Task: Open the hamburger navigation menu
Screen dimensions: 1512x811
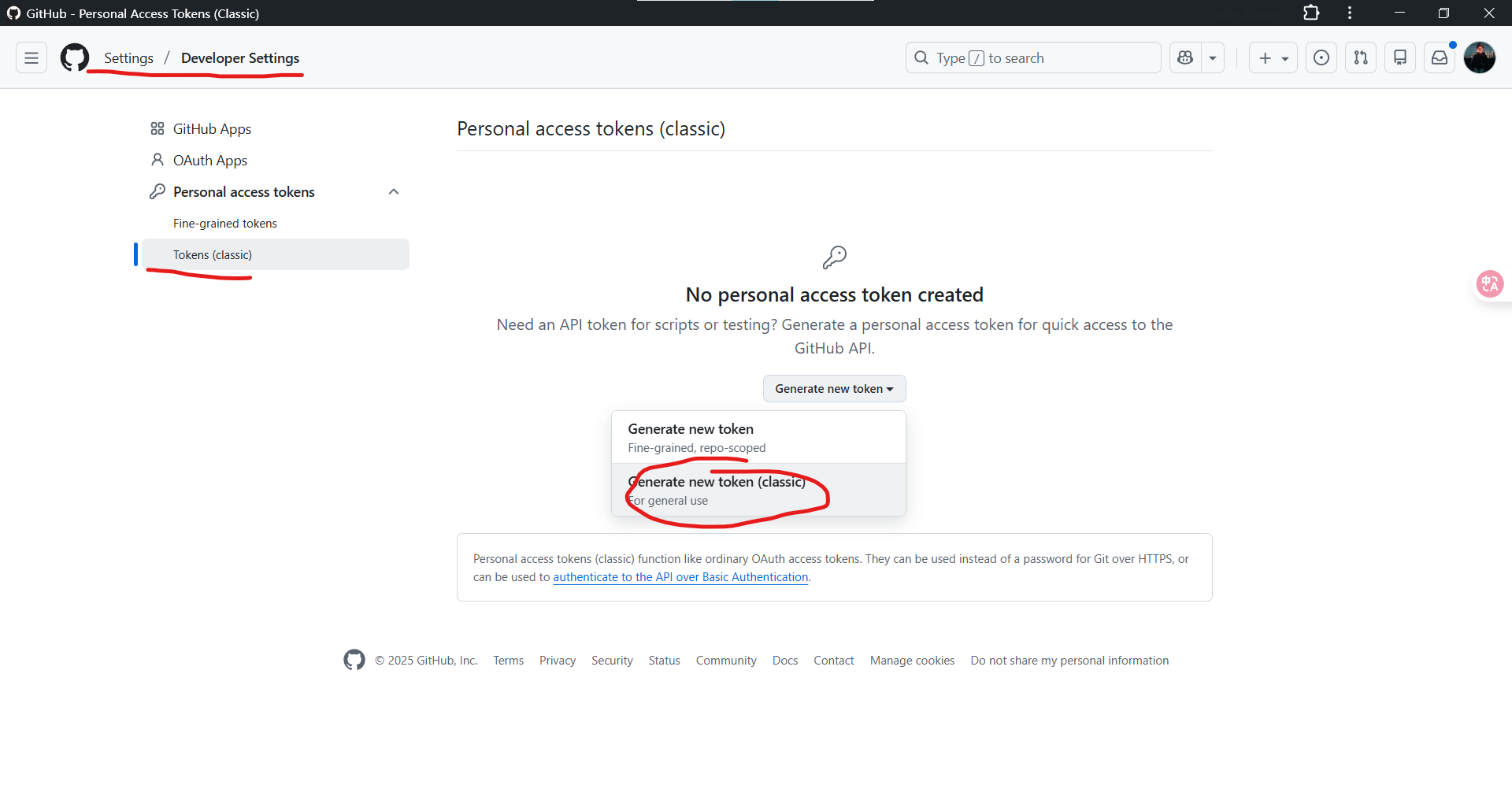Action: 31,58
